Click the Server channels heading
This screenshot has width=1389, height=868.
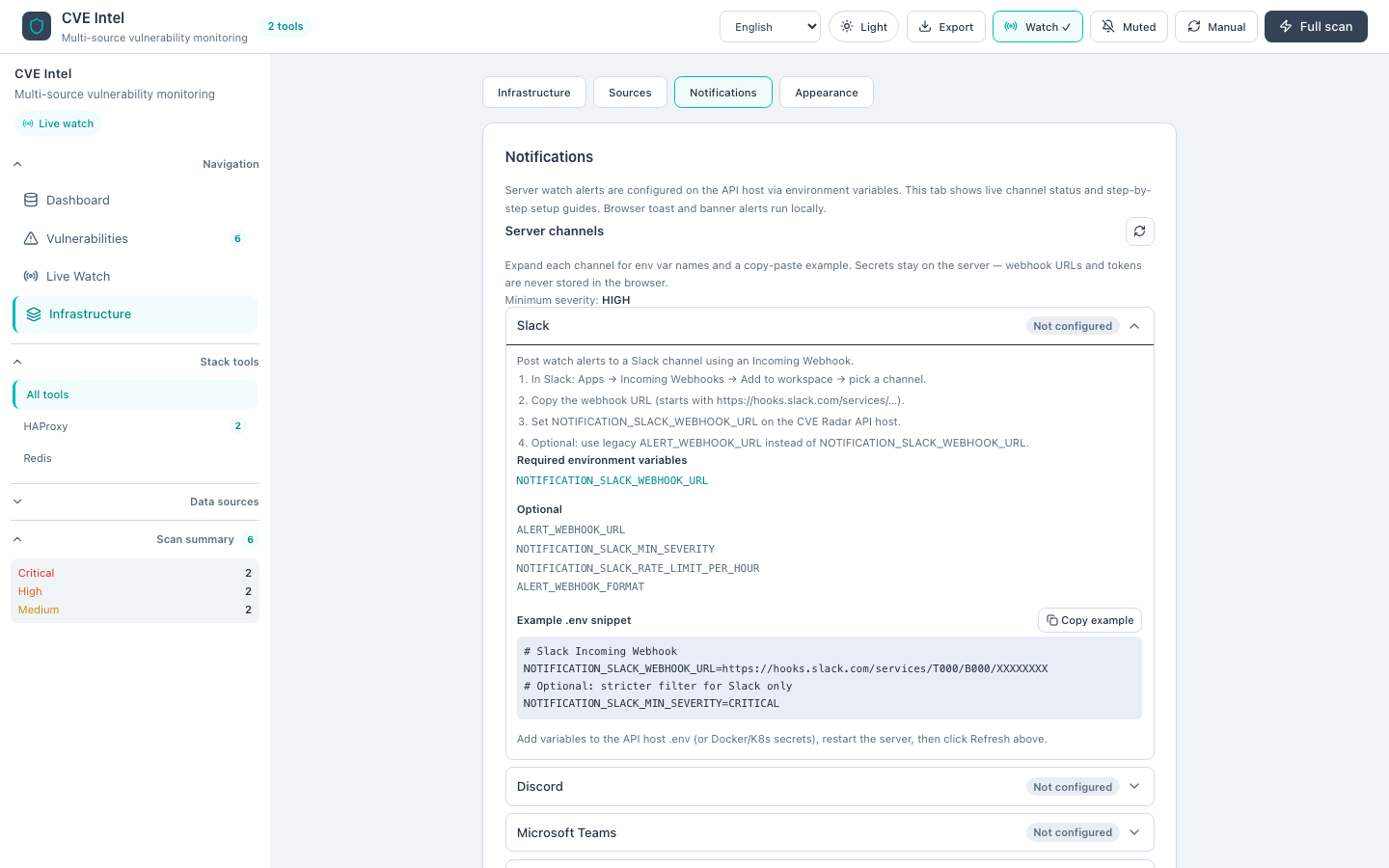(x=555, y=231)
